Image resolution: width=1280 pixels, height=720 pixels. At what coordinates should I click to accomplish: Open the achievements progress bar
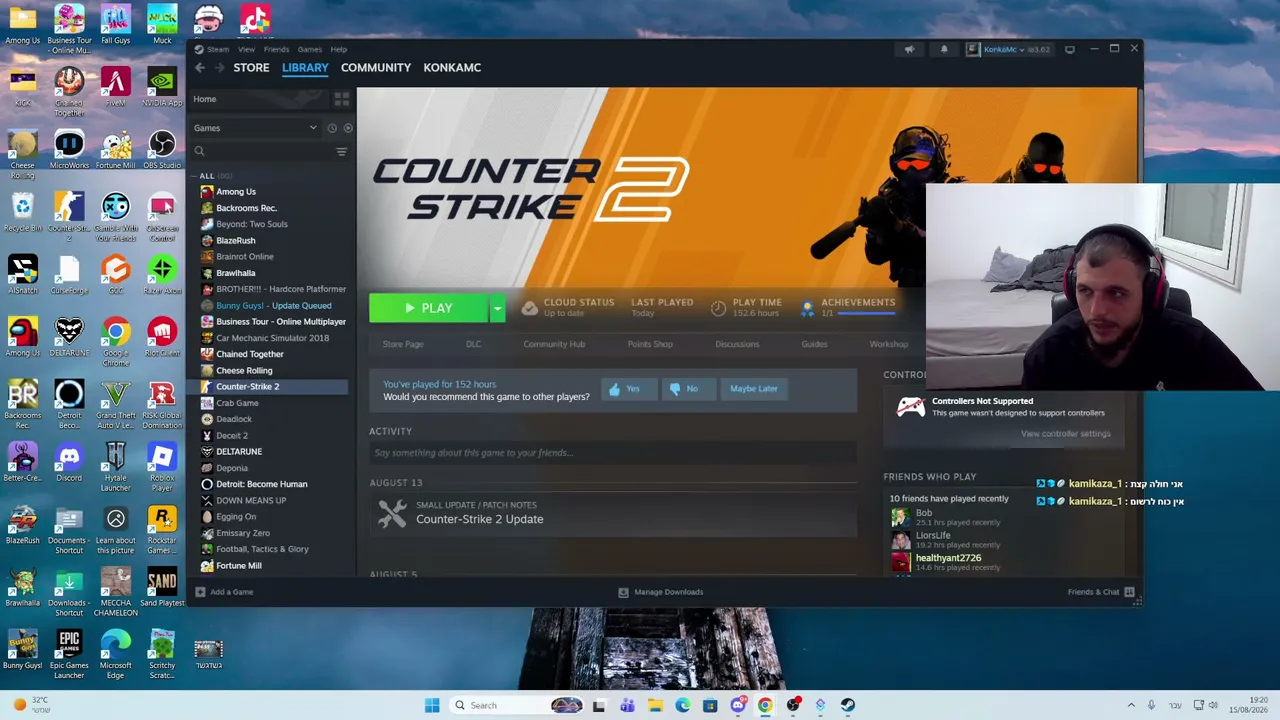click(x=866, y=314)
